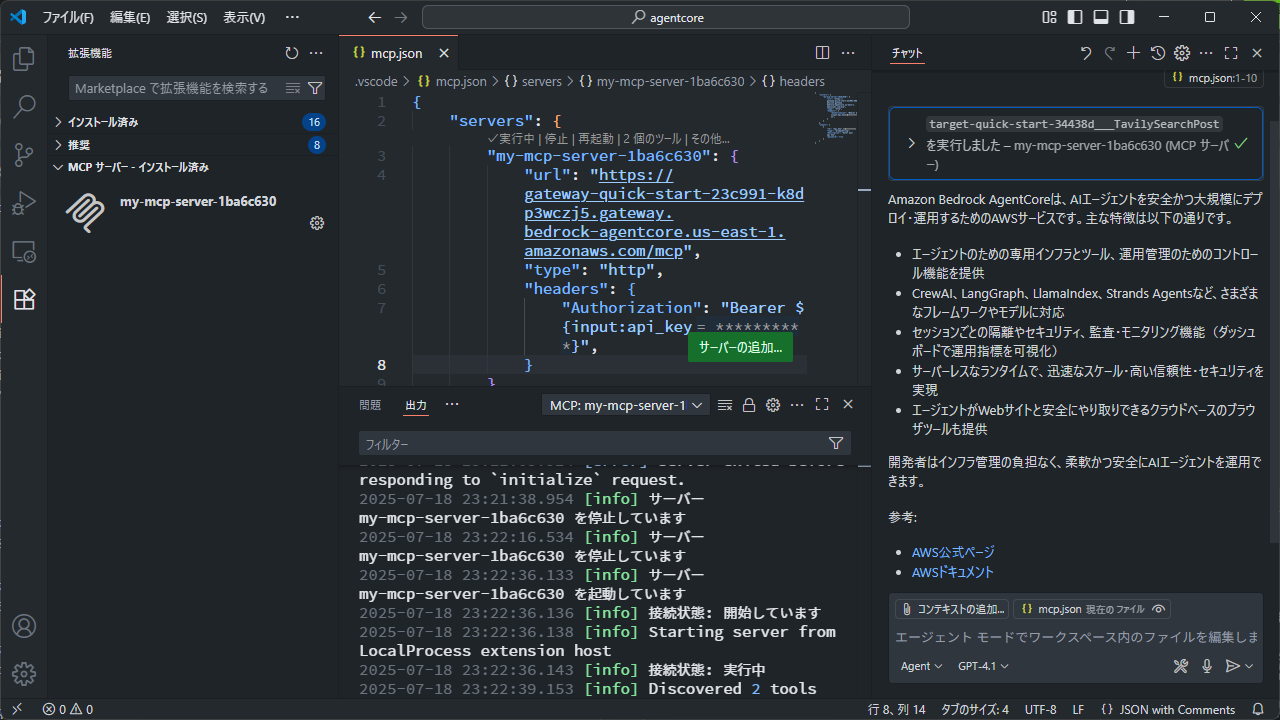1280x720 pixels.
Task: Open the Search view in activity bar
Action: [24, 107]
